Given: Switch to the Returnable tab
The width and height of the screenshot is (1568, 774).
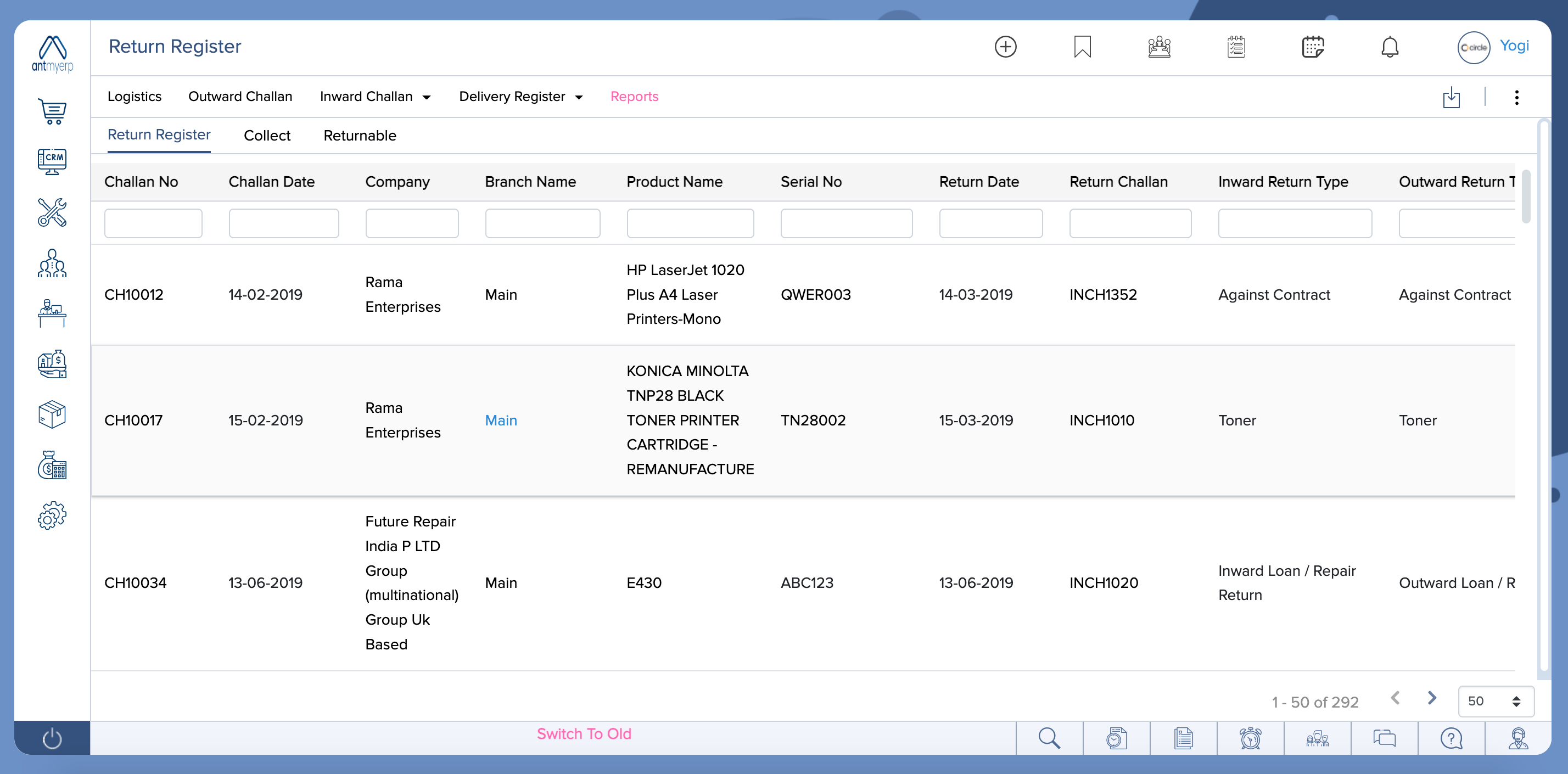Looking at the screenshot, I should click(359, 136).
